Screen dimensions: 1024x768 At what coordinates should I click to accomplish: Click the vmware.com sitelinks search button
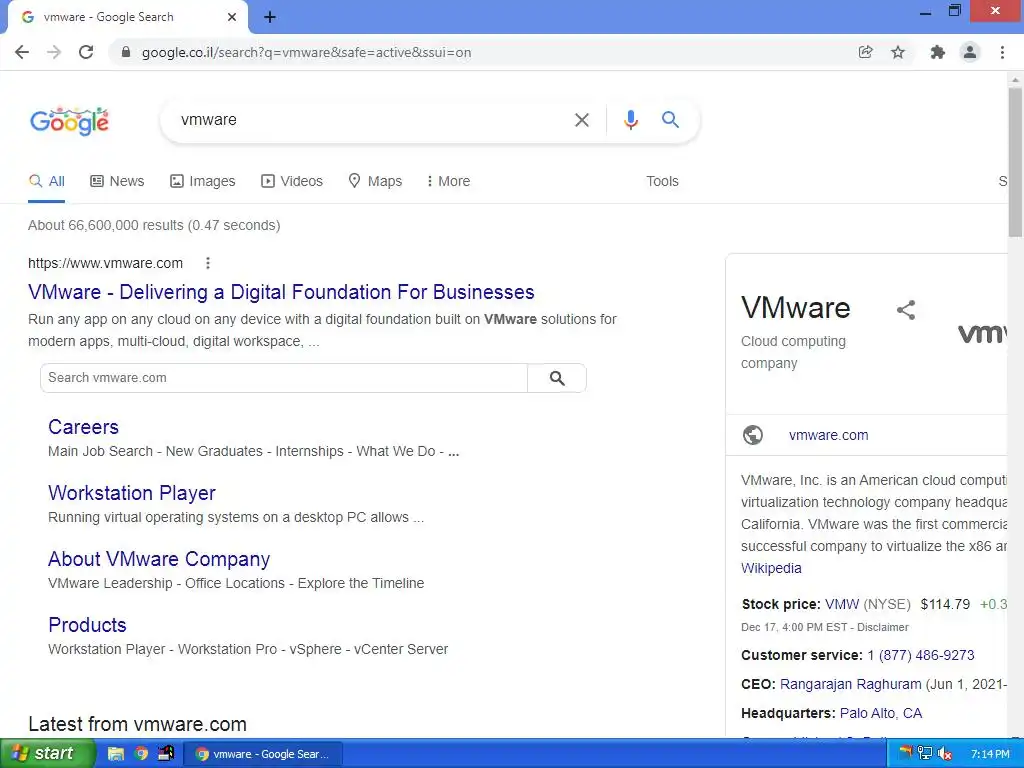point(556,378)
